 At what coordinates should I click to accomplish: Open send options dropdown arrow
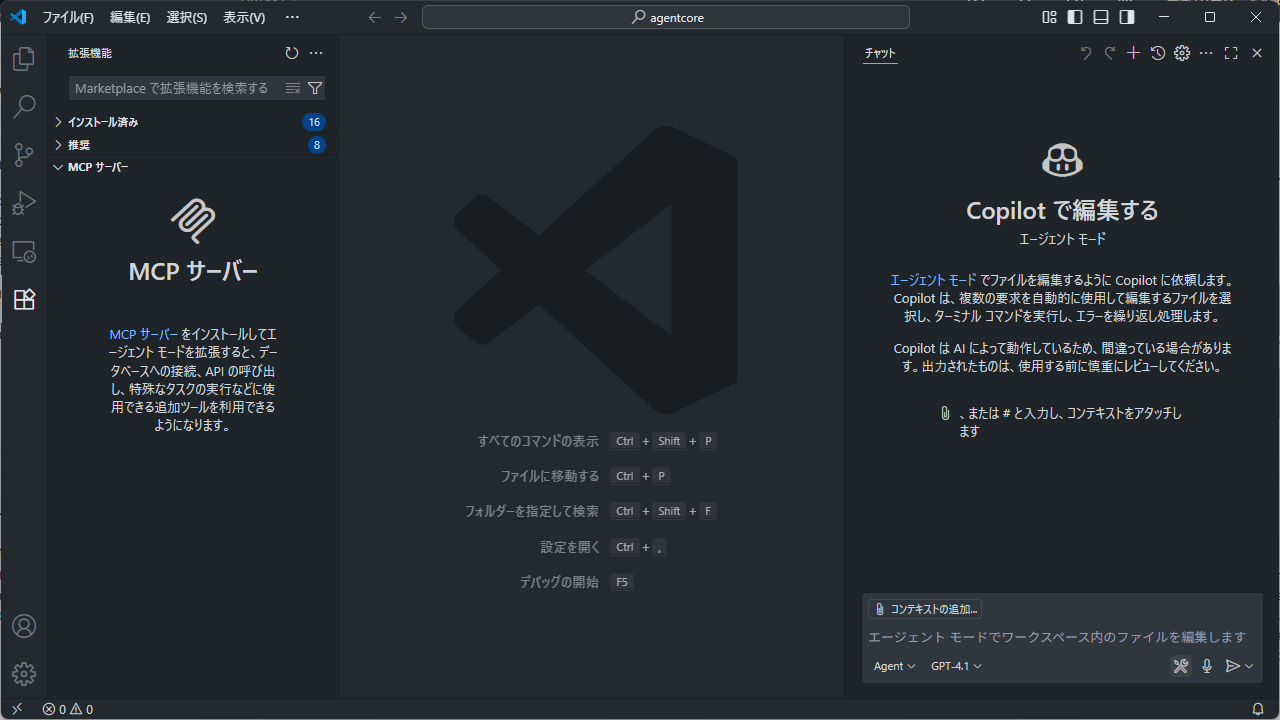coord(1249,666)
